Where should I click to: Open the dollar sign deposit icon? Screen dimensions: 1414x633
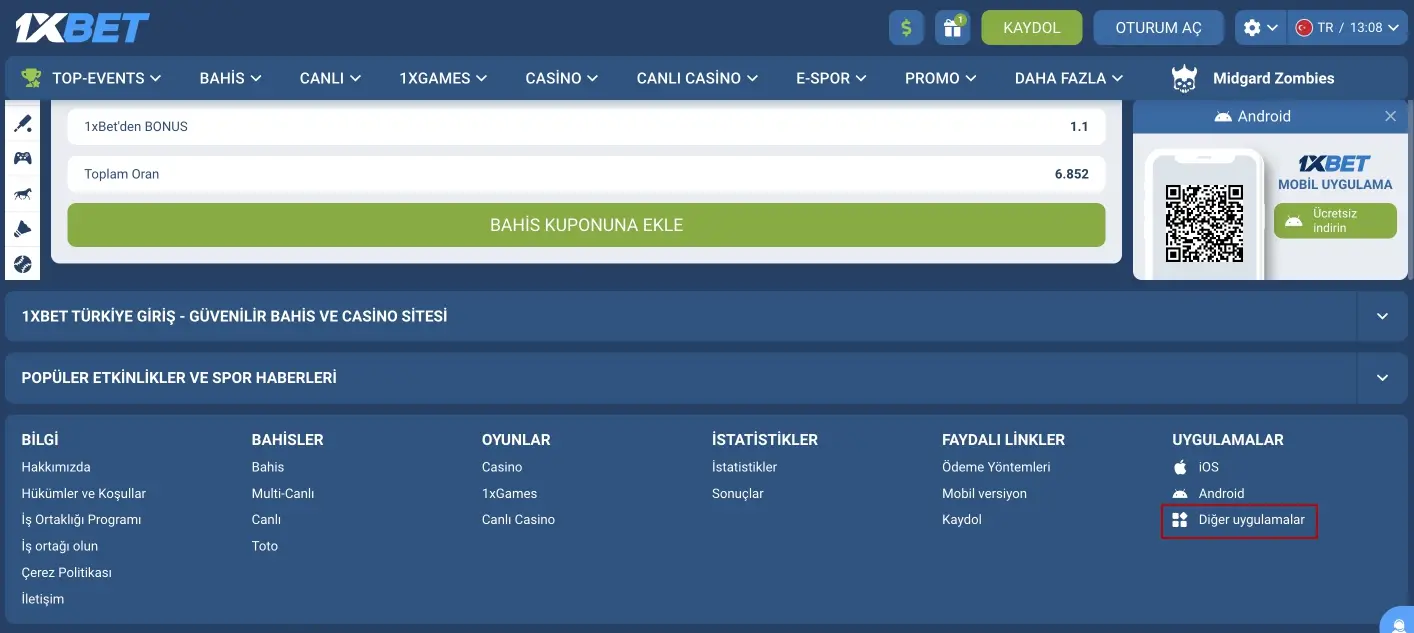point(906,28)
